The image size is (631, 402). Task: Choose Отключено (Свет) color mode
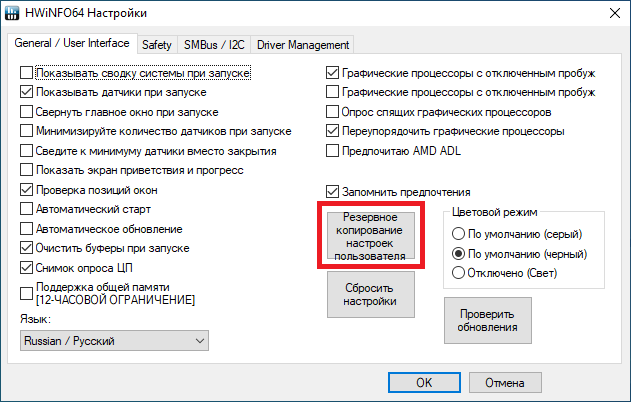(x=459, y=273)
